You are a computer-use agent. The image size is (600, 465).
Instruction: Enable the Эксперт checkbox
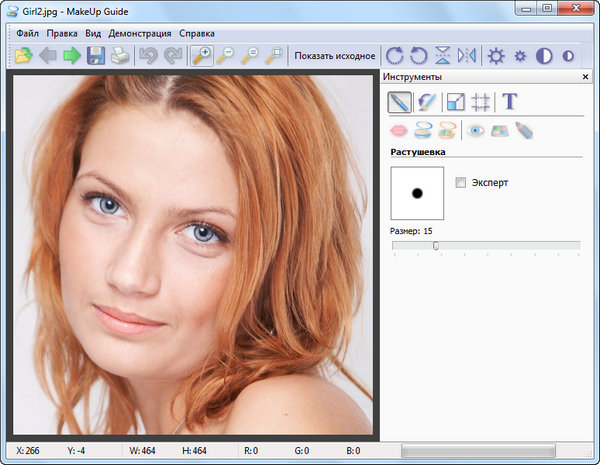tap(461, 183)
